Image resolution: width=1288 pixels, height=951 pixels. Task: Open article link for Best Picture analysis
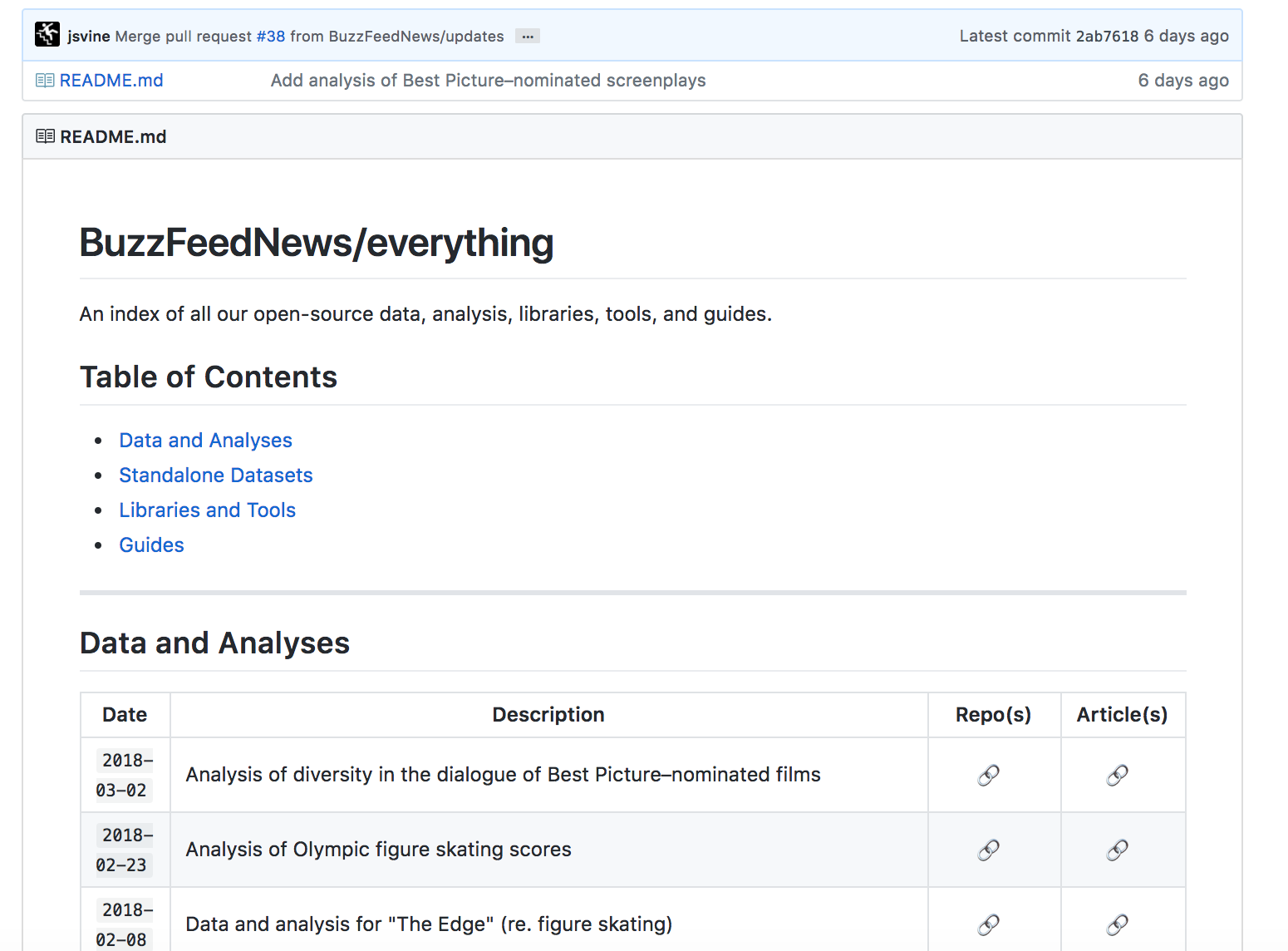[1117, 775]
